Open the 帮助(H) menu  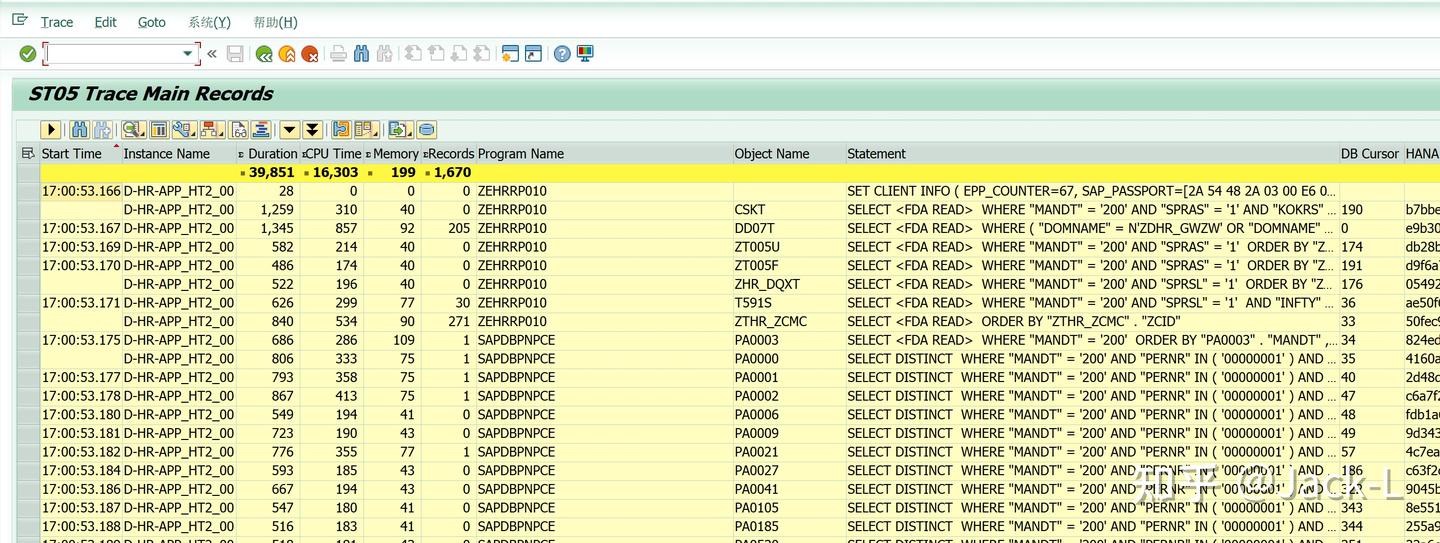[x=276, y=22]
